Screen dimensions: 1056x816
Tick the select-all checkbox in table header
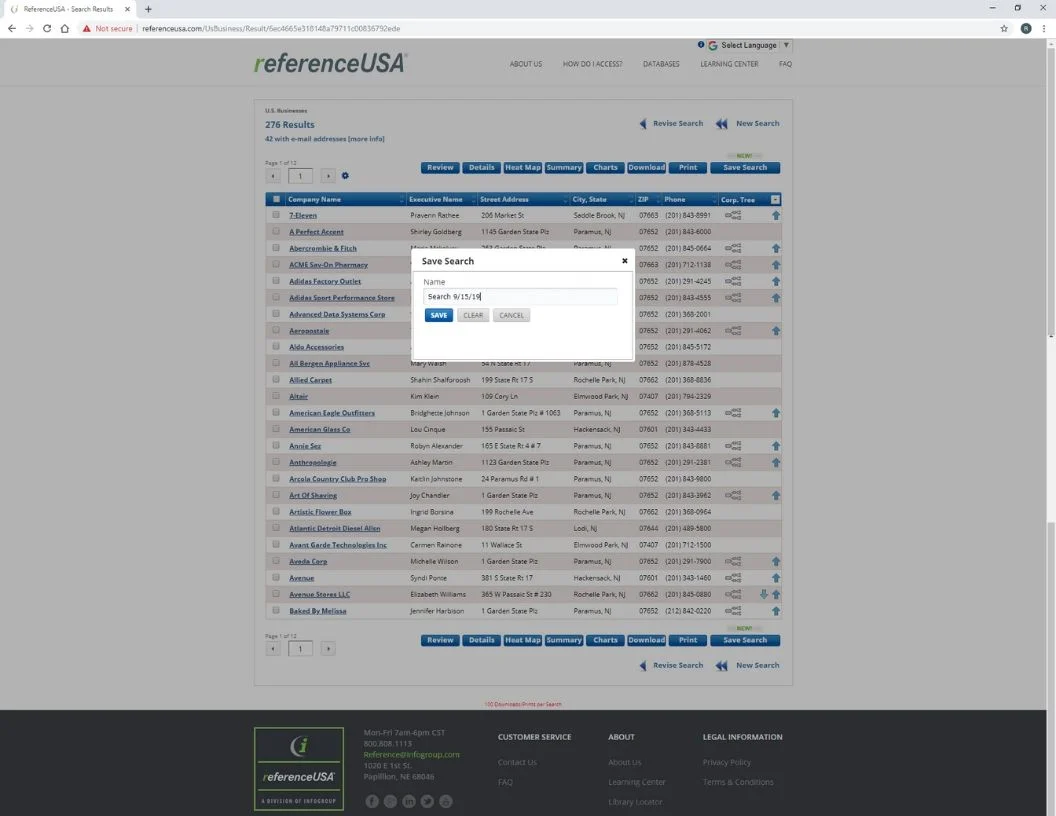click(276, 199)
